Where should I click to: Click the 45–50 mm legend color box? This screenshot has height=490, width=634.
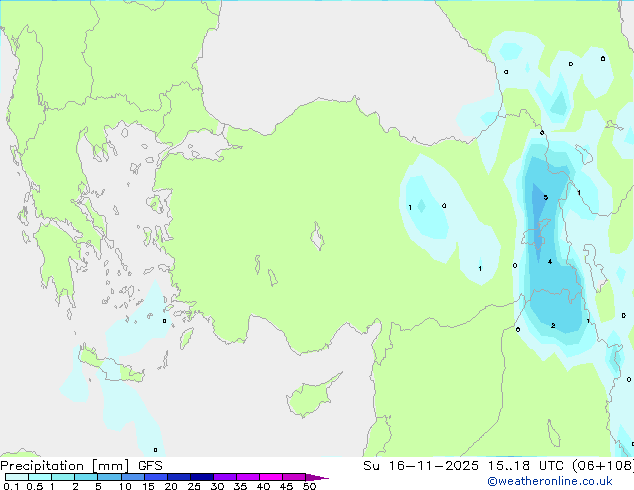point(294,477)
